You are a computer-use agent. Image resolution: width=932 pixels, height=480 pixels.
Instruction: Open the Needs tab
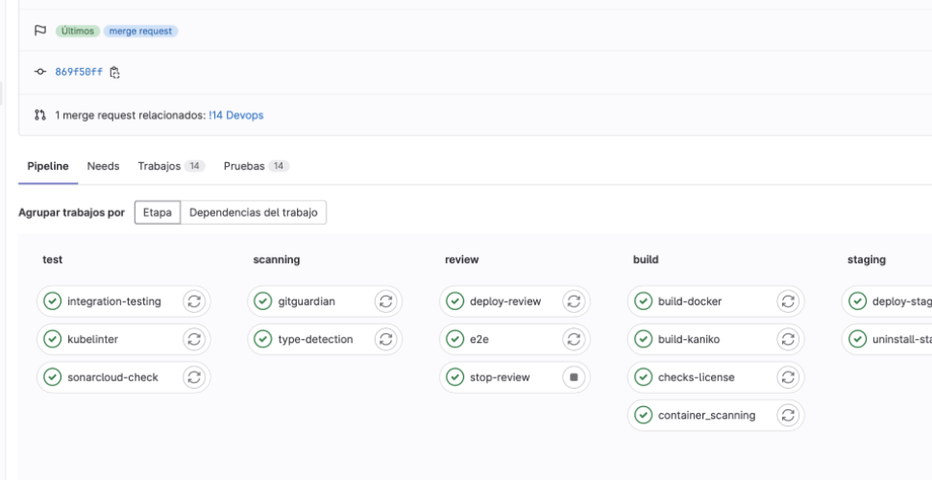tap(103, 166)
